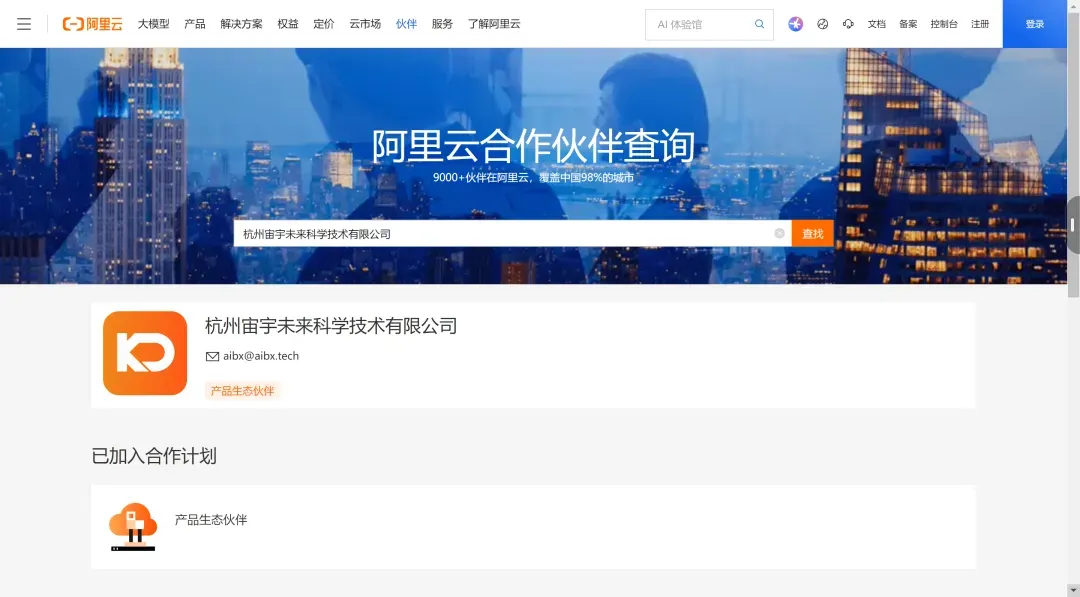Click the side panel expand handle
This screenshot has height=597, width=1080.
tap(1073, 225)
